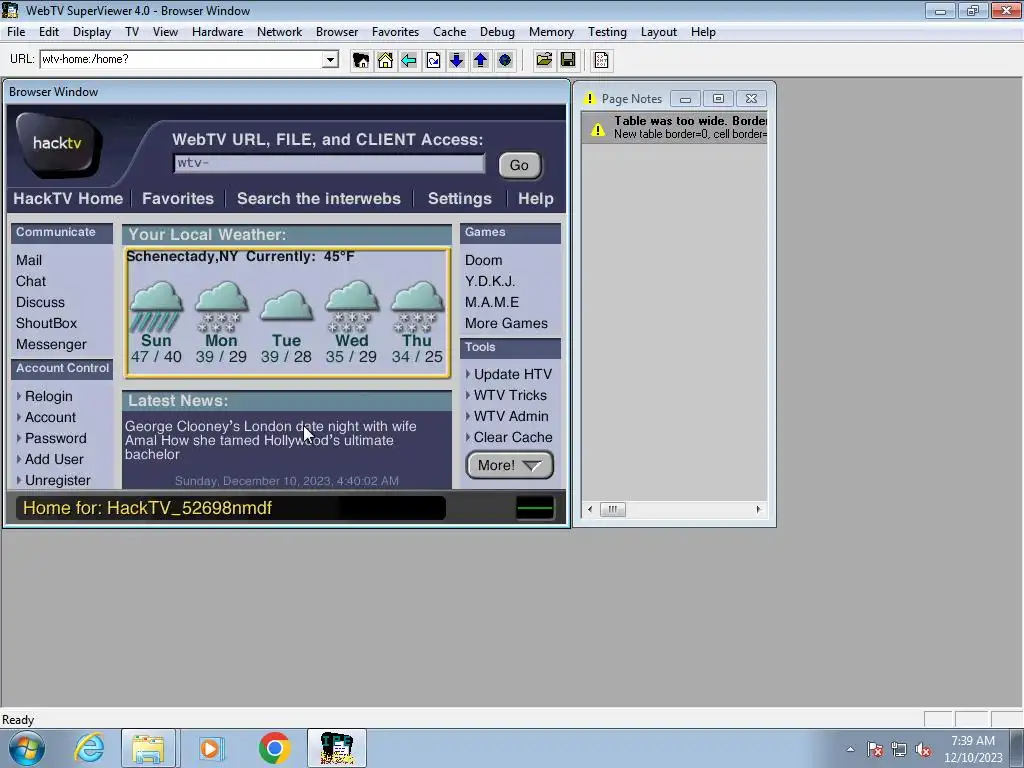
Task: Open the Favorites menu in the menu bar
Action: point(395,32)
